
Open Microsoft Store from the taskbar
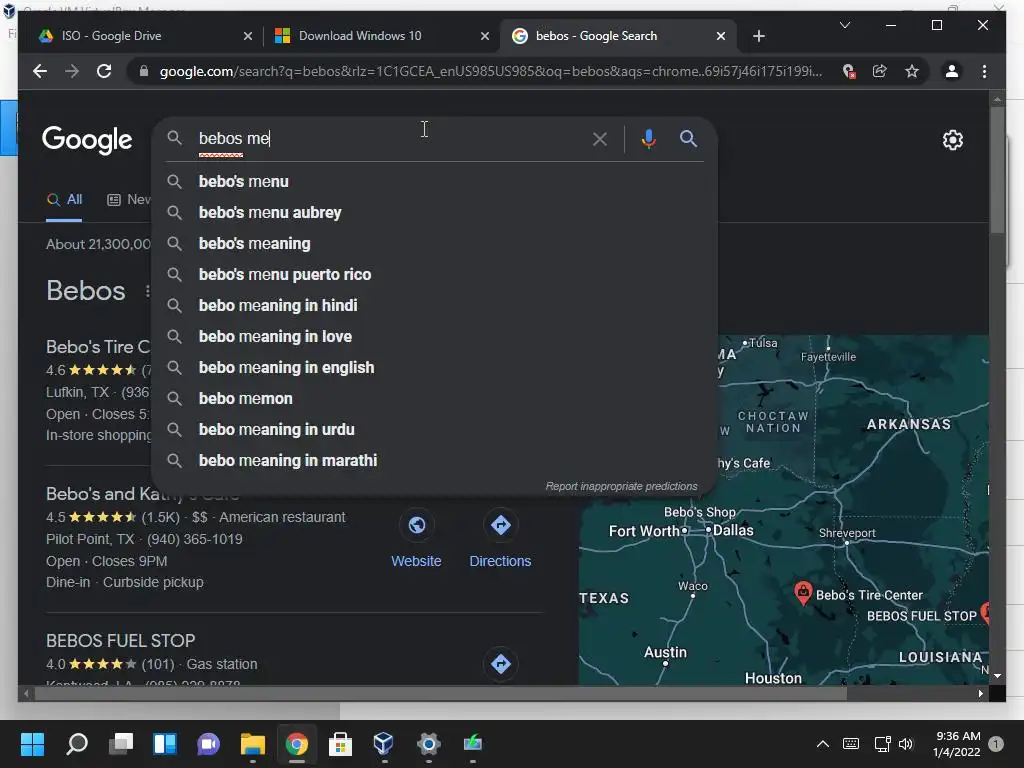pos(340,743)
